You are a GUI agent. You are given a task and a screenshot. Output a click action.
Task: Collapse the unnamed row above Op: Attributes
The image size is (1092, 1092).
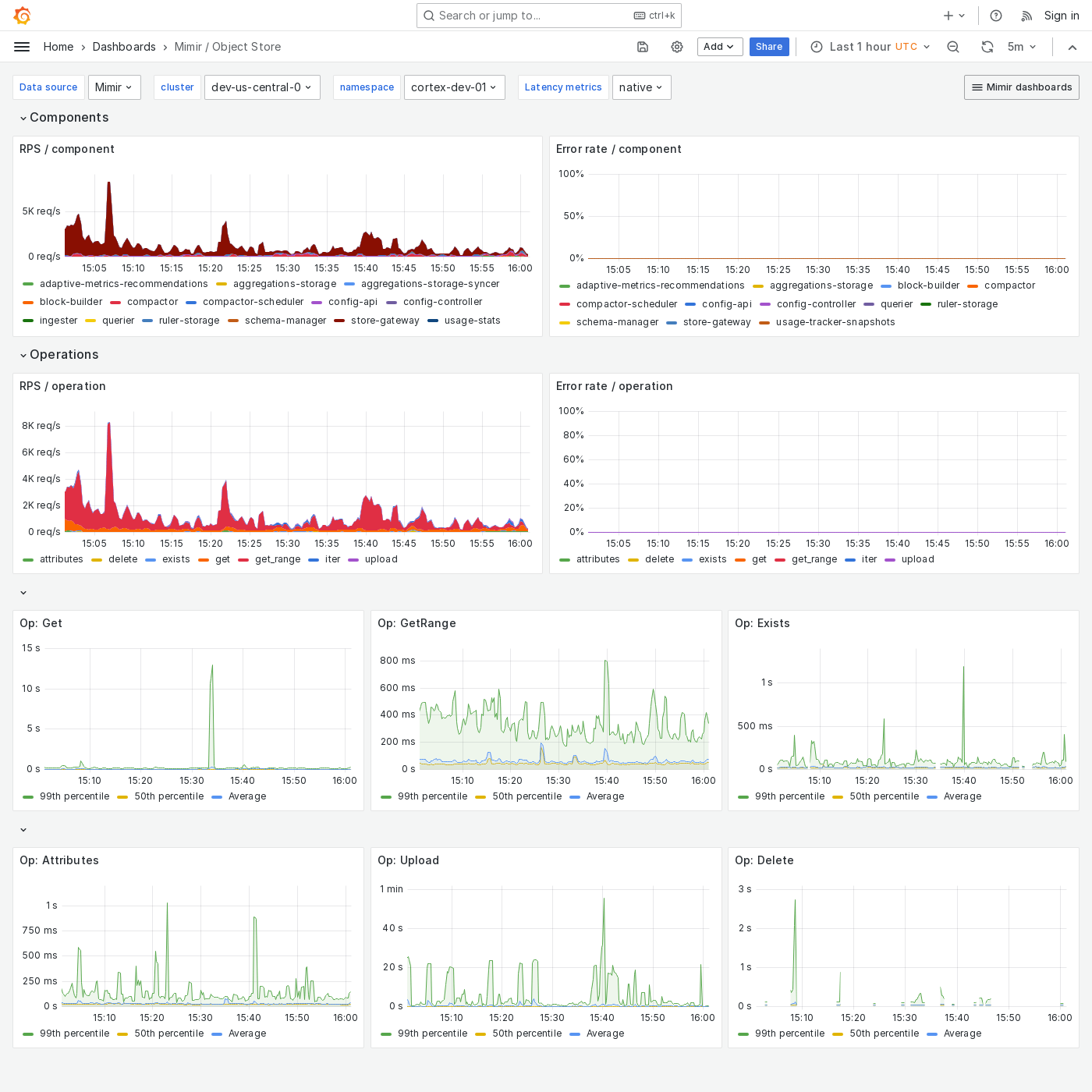[x=23, y=830]
